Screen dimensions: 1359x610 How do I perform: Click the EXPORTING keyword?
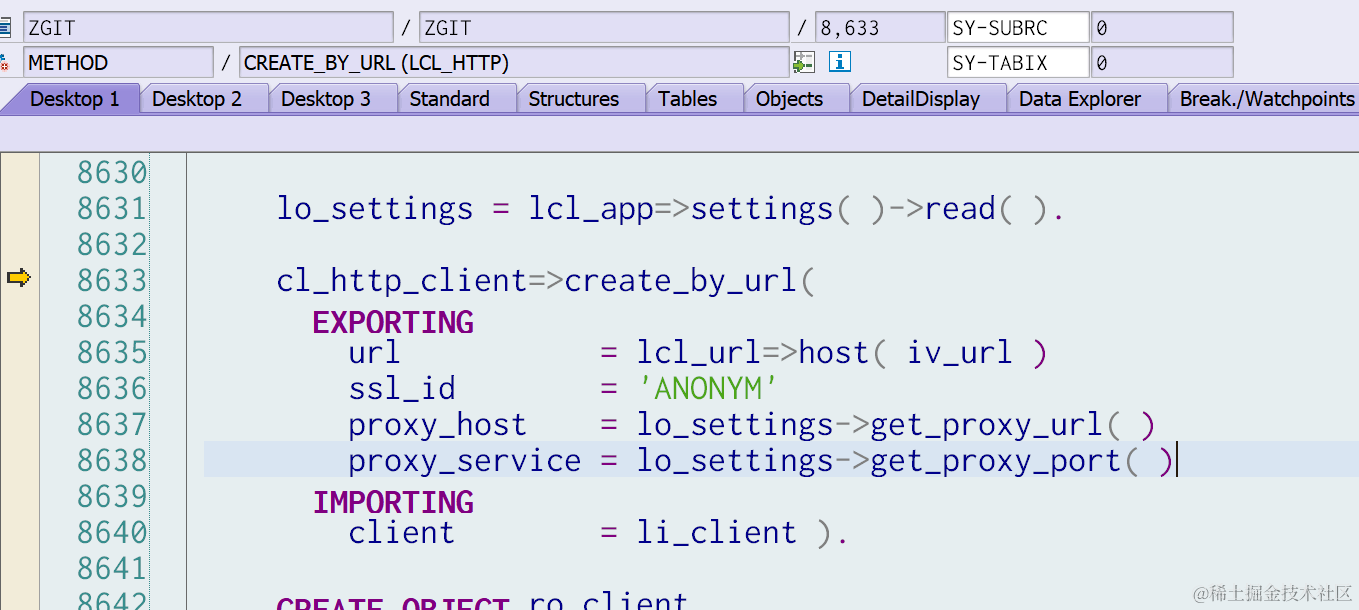tap(393, 323)
